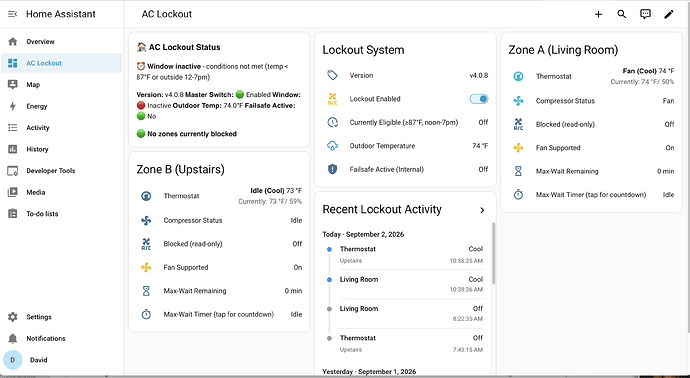Click the v4.0.8 version value
Screen dimensions: 690x378
479,75
